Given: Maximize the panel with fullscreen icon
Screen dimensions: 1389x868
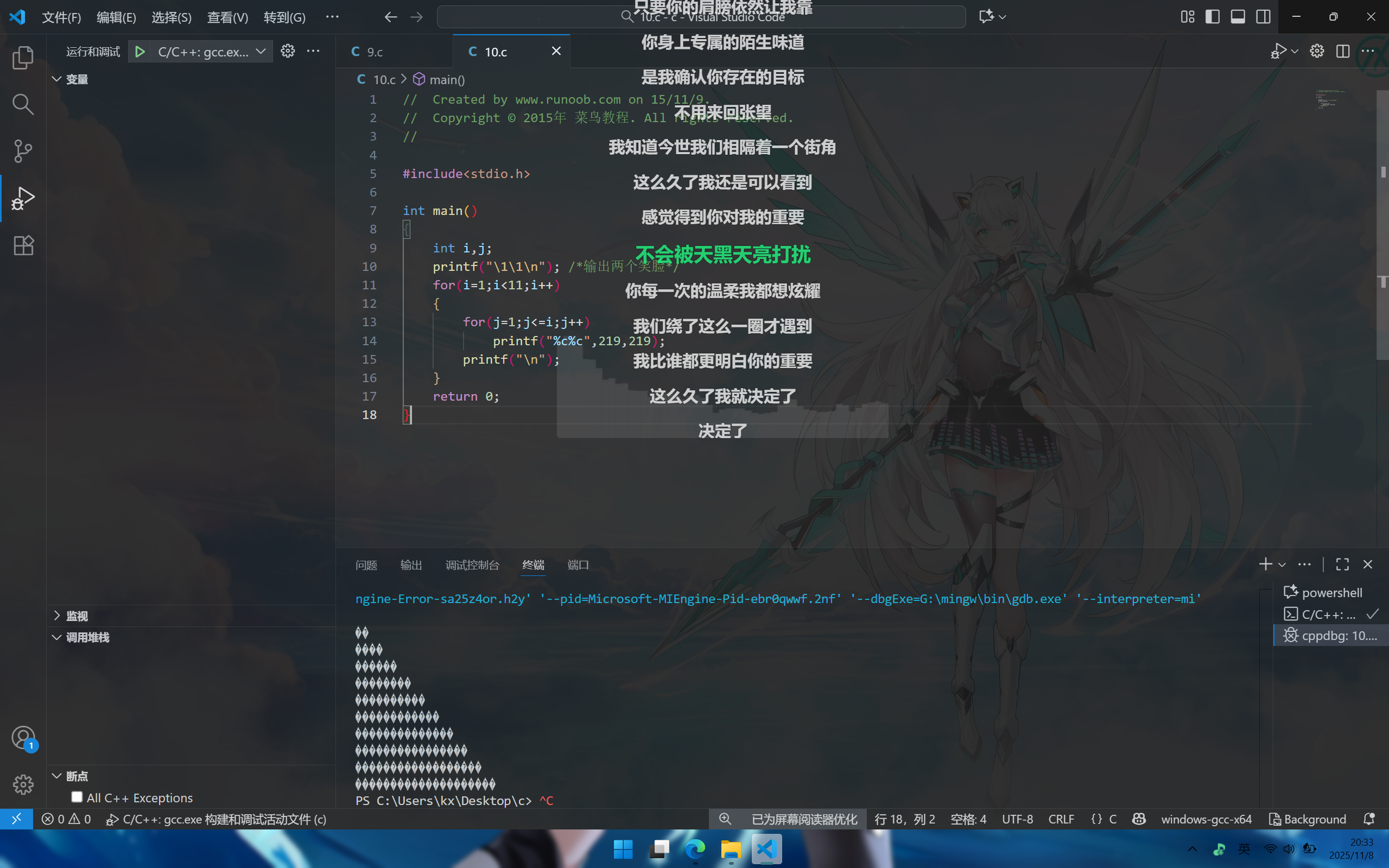Looking at the screenshot, I should coord(1341,565).
